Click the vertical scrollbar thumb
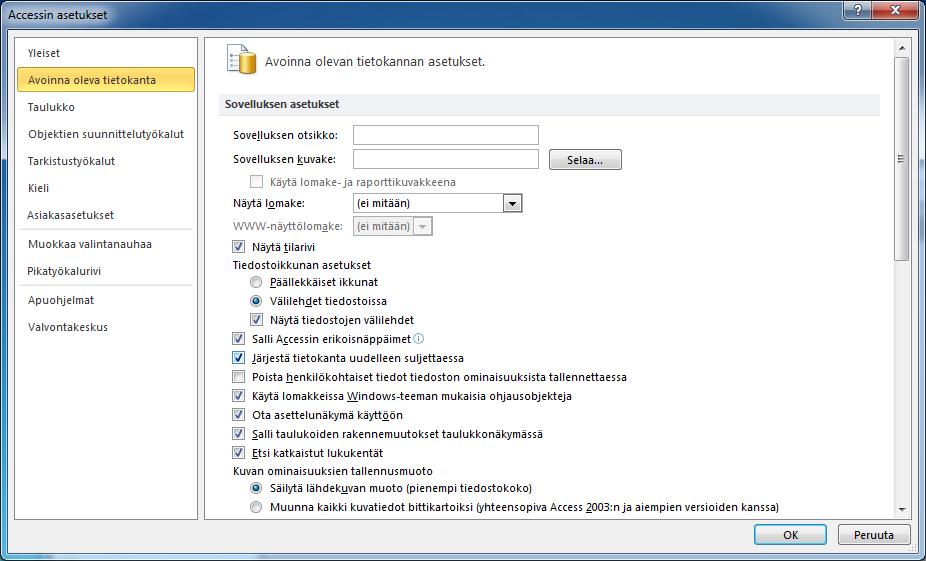The height and width of the screenshot is (561, 926). coord(902,159)
